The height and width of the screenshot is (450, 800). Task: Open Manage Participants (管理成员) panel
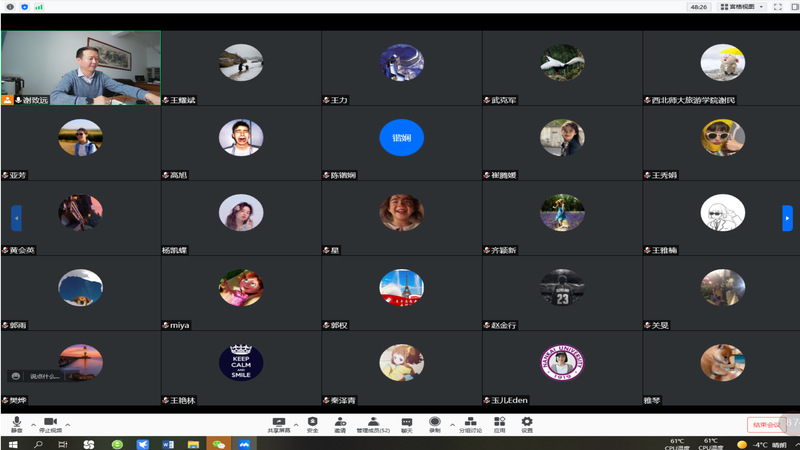pyautogui.click(x=373, y=424)
